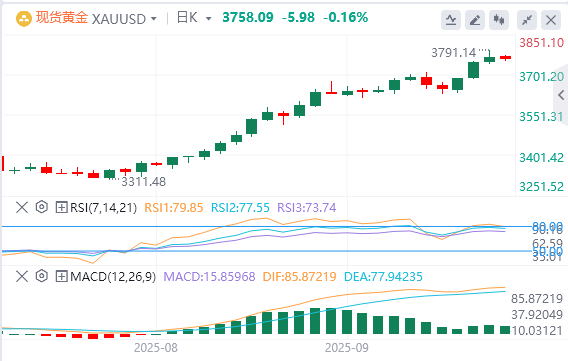The image size is (568, 361).
Task: Click the gold coin logo icon
Action: [24, 18]
